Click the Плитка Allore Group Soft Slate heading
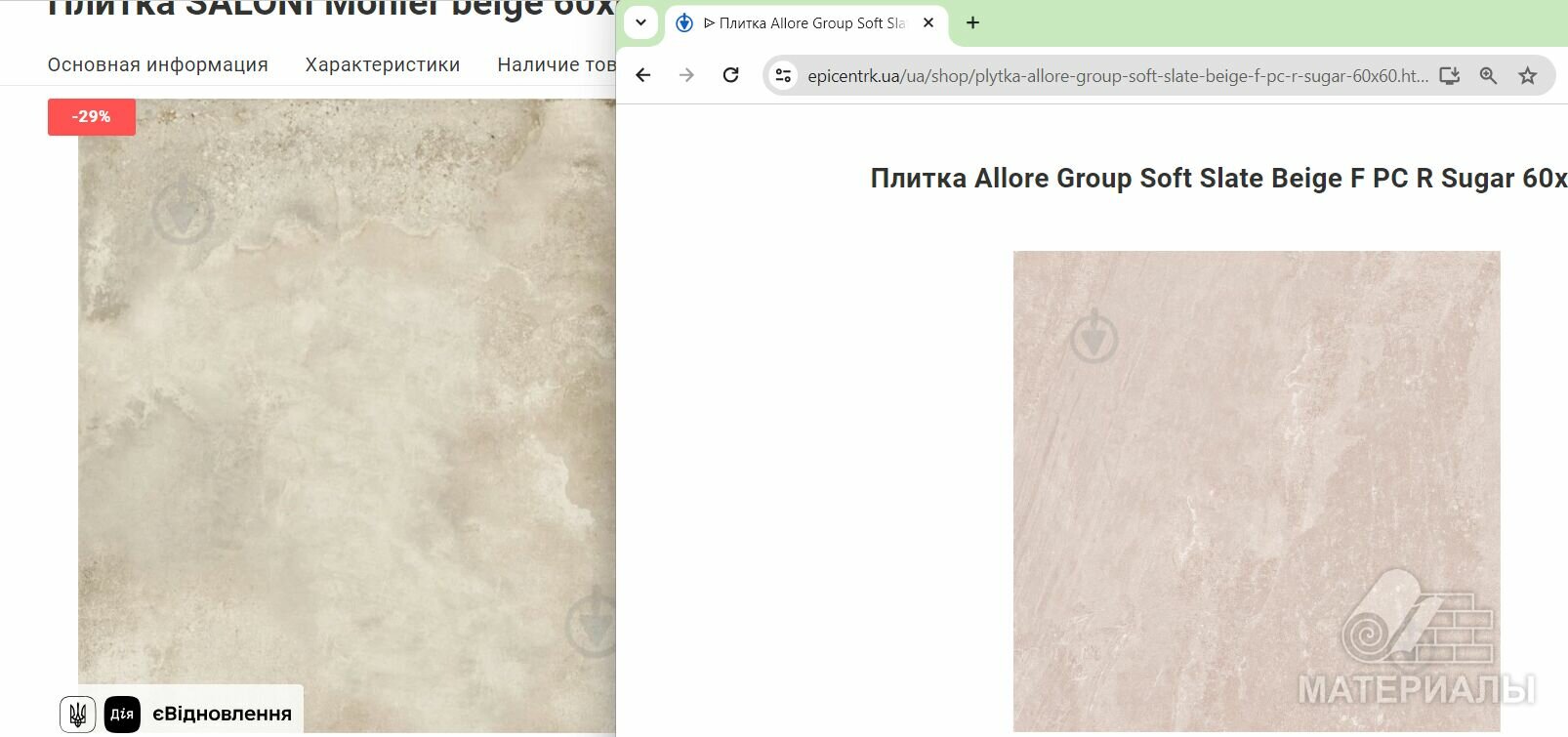Viewport: 1568px width, 737px height. point(1218,178)
